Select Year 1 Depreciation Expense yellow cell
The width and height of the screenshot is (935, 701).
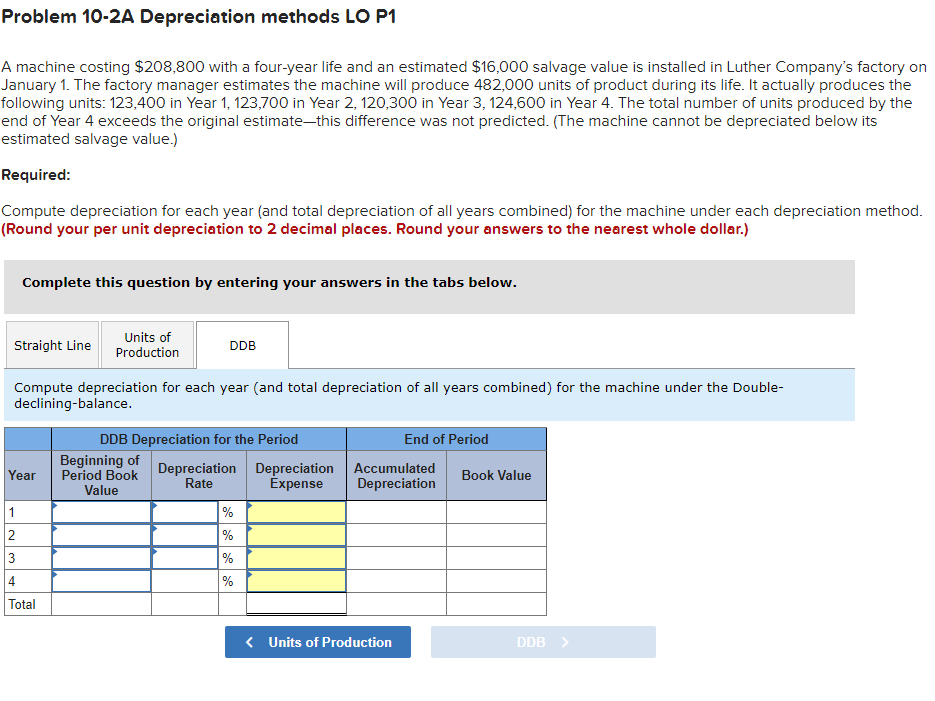tap(296, 512)
